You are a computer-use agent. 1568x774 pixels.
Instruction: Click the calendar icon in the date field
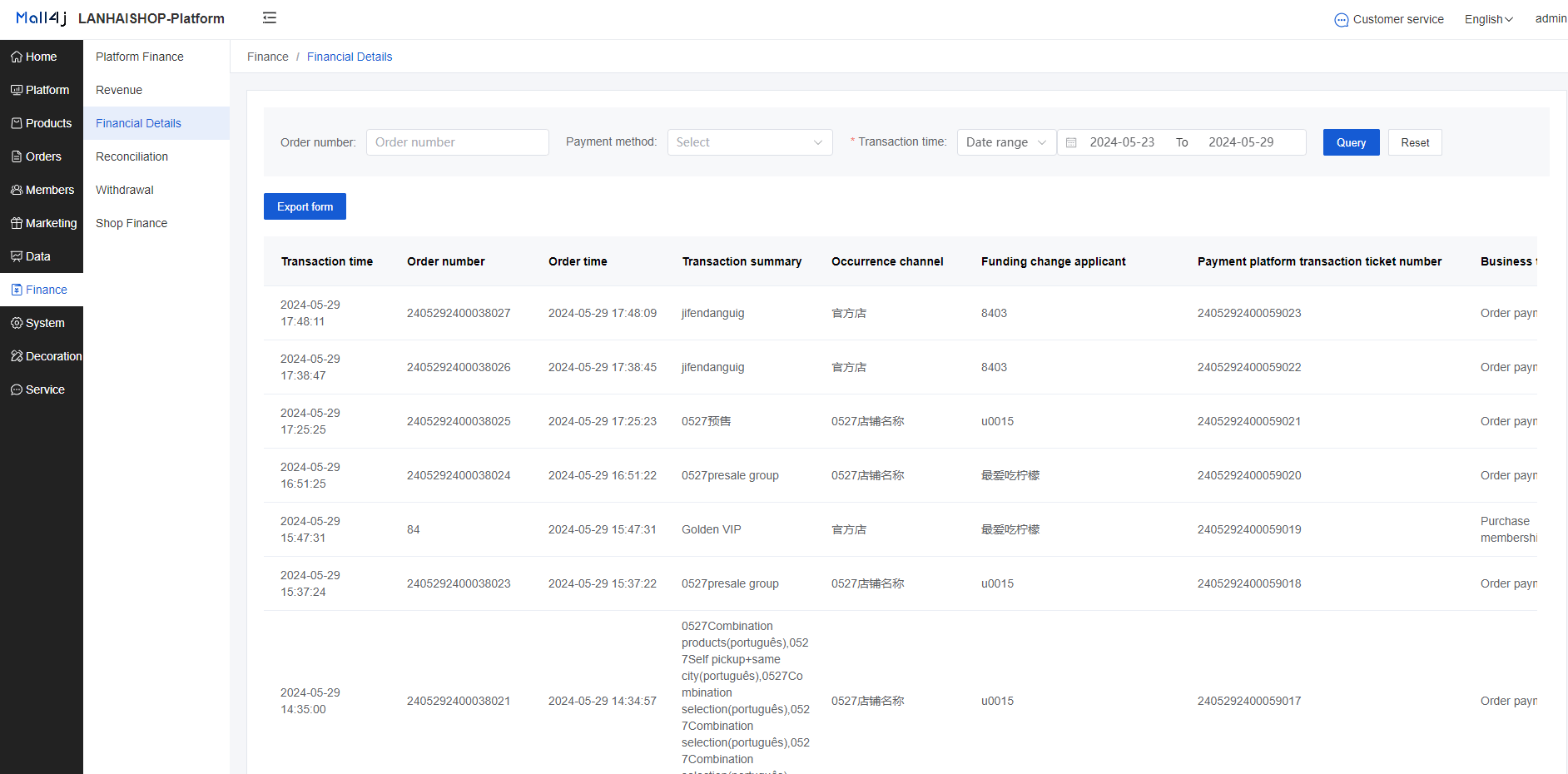tap(1071, 142)
